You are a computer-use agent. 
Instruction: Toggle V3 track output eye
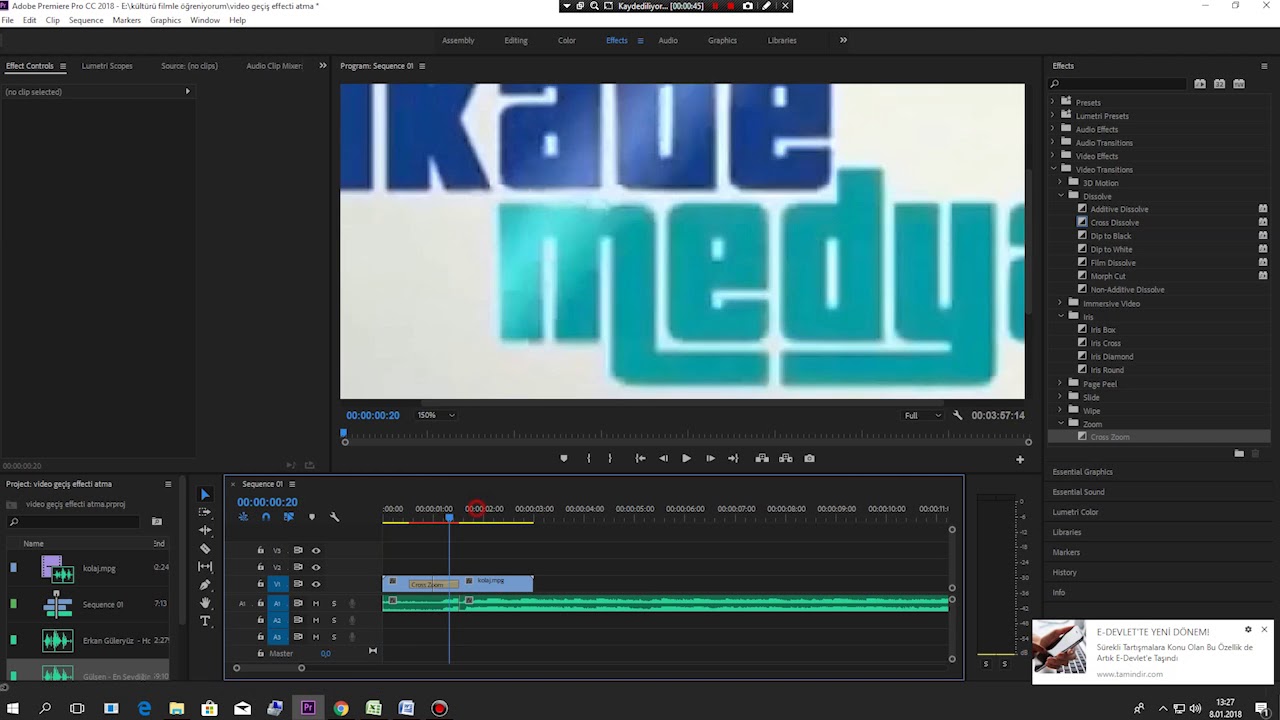(316, 550)
